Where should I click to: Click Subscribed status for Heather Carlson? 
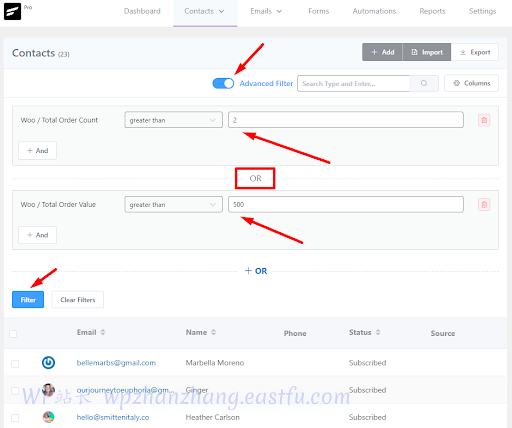(x=367, y=417)
